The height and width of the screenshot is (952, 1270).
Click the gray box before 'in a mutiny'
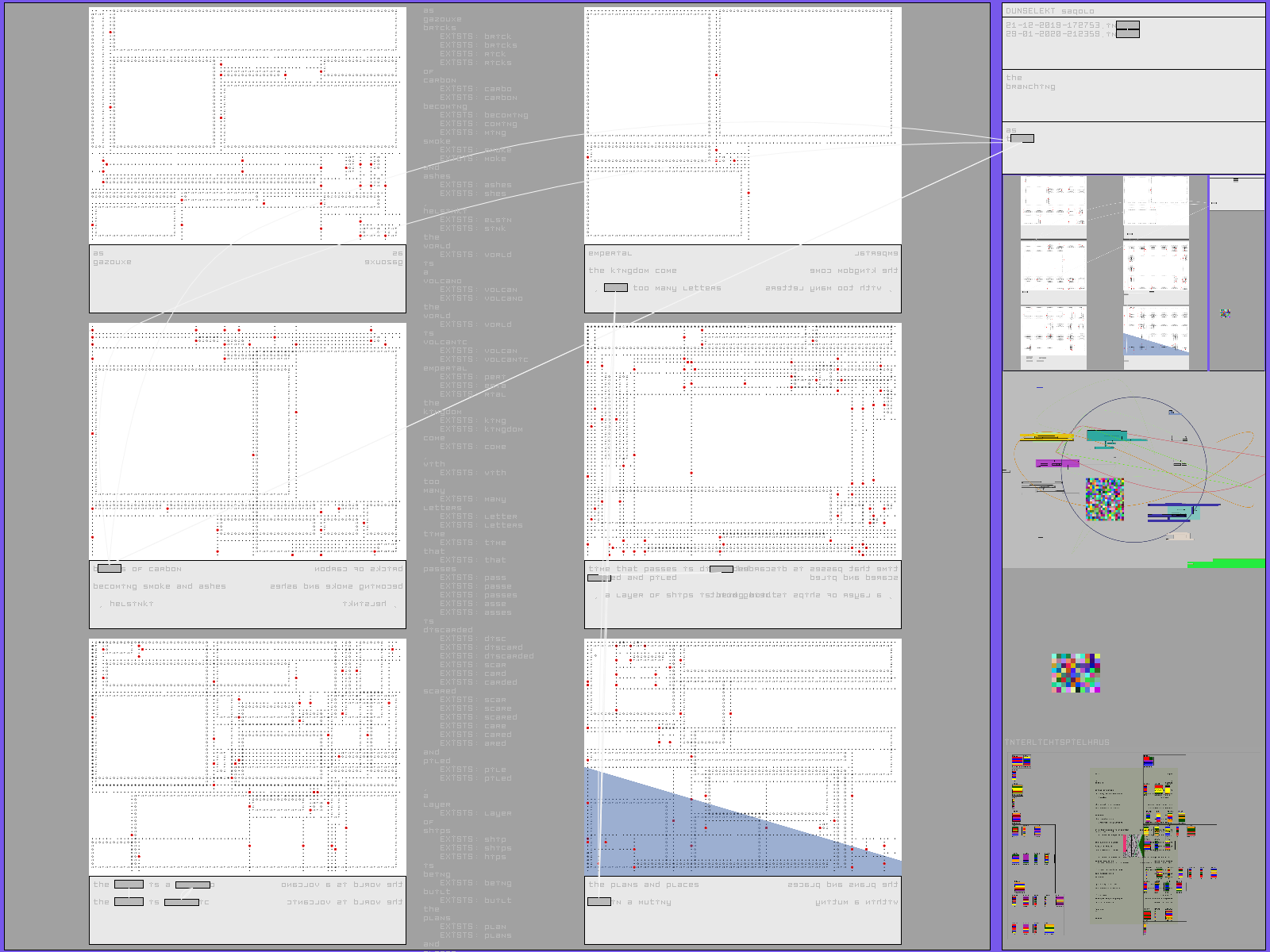point(598,902)
